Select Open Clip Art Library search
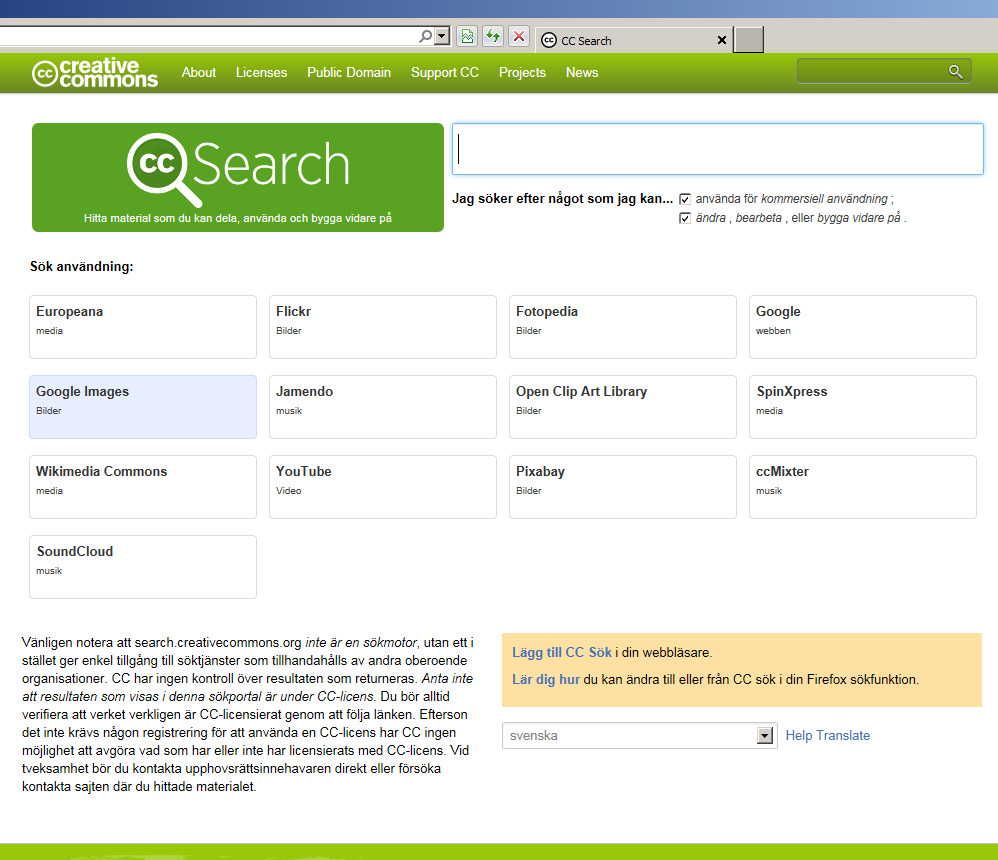Image resolution: width=998 pixels, height=860 pixels. [x=622, y=407]
